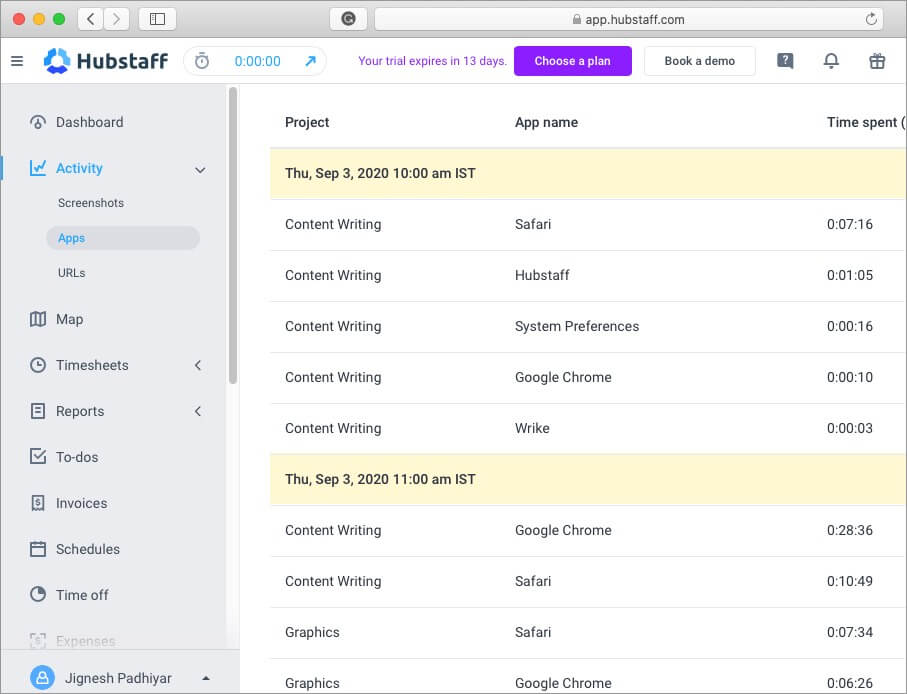This screenshot has height=694, width=907.
Task: Click Hubstaff in App name column
Action: (x=542, y=275)
